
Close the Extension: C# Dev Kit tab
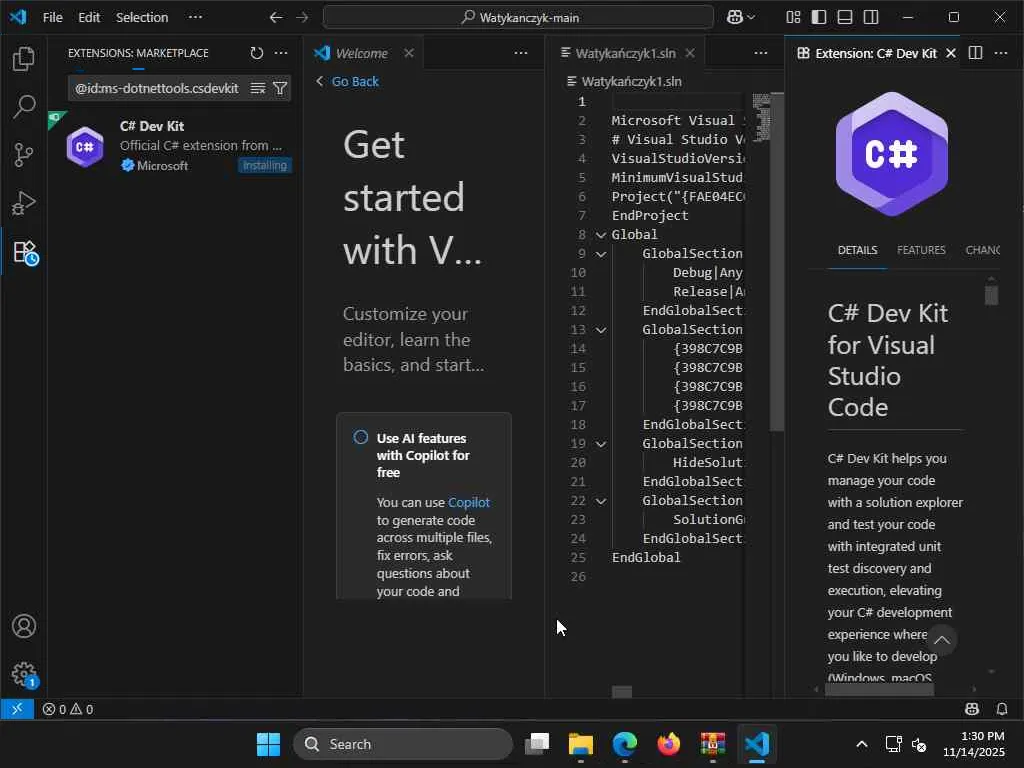coord(952,53)
